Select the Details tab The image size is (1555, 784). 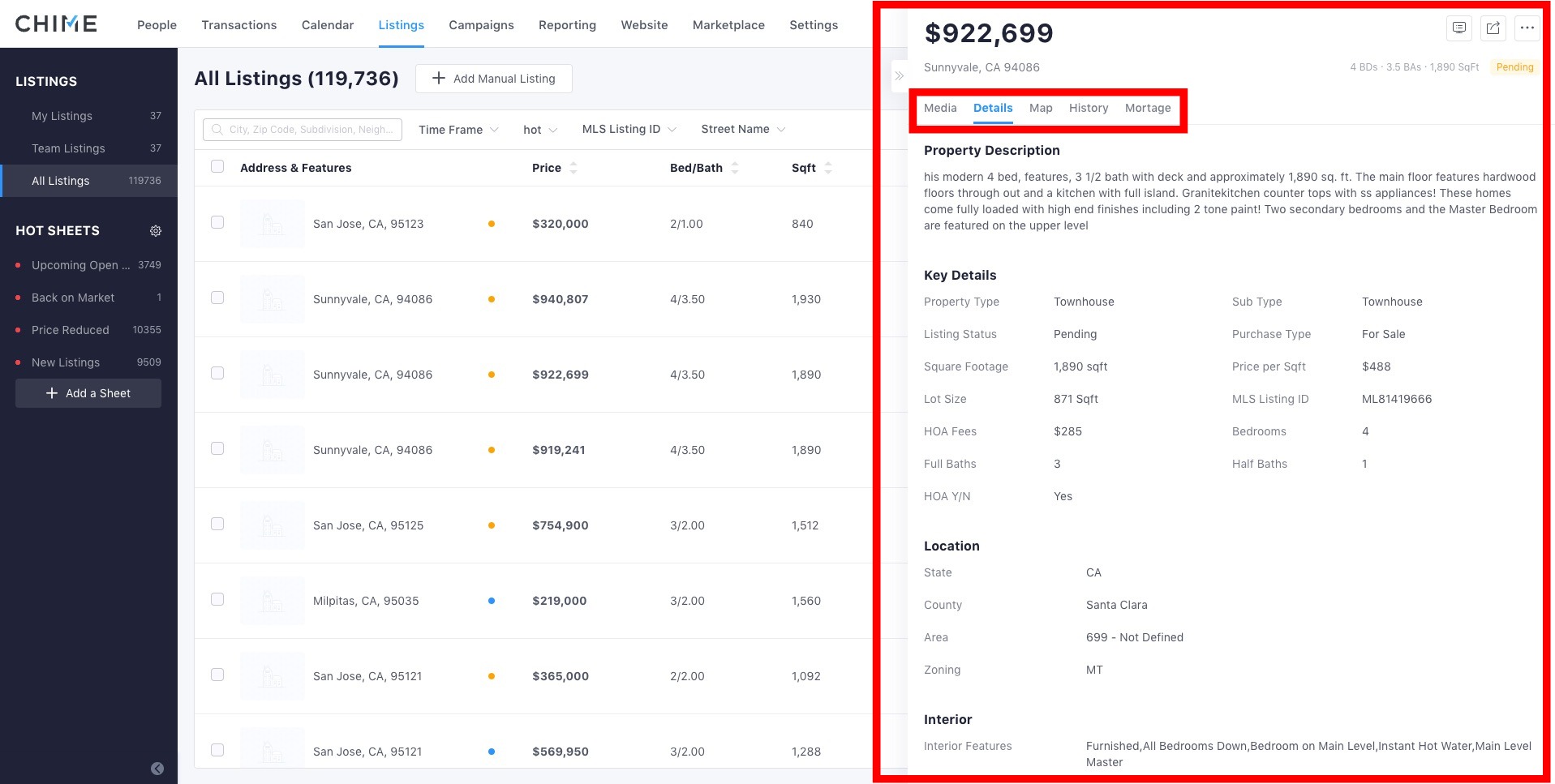(x=993, y=108)
